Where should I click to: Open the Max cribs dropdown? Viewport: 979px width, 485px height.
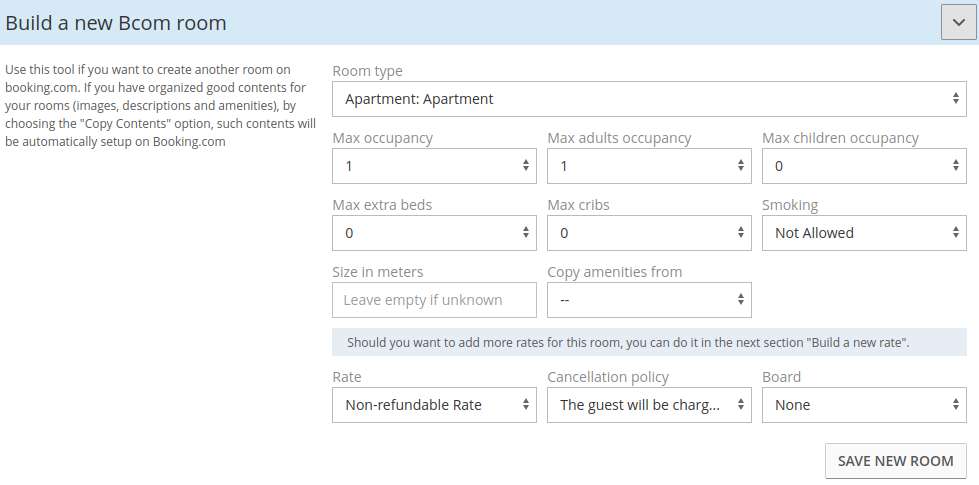pos(649,233)
